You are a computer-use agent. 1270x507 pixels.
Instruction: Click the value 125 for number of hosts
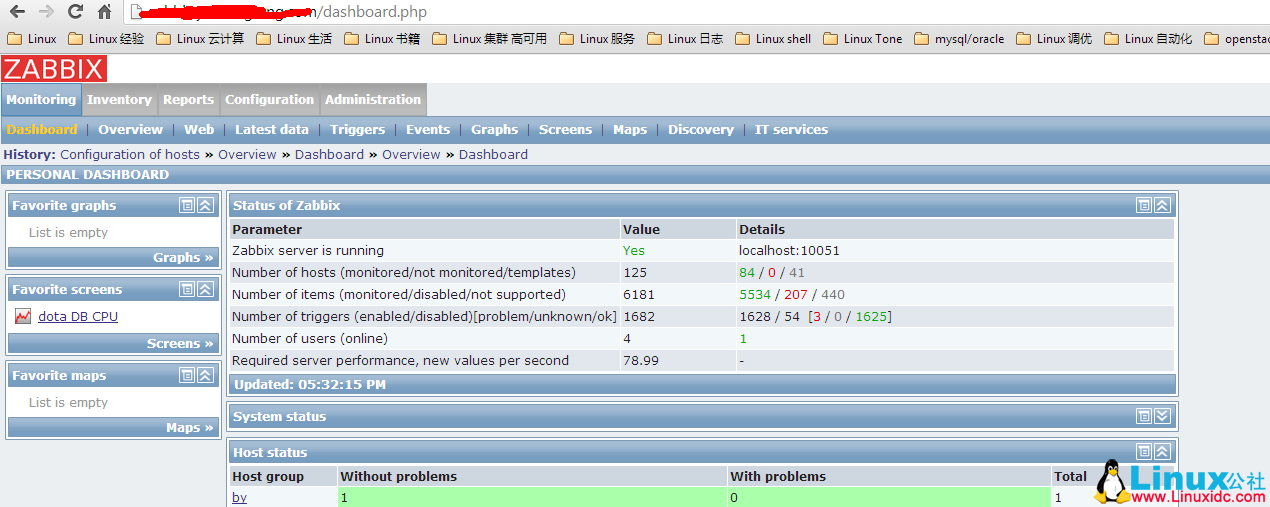coord(634,272)
